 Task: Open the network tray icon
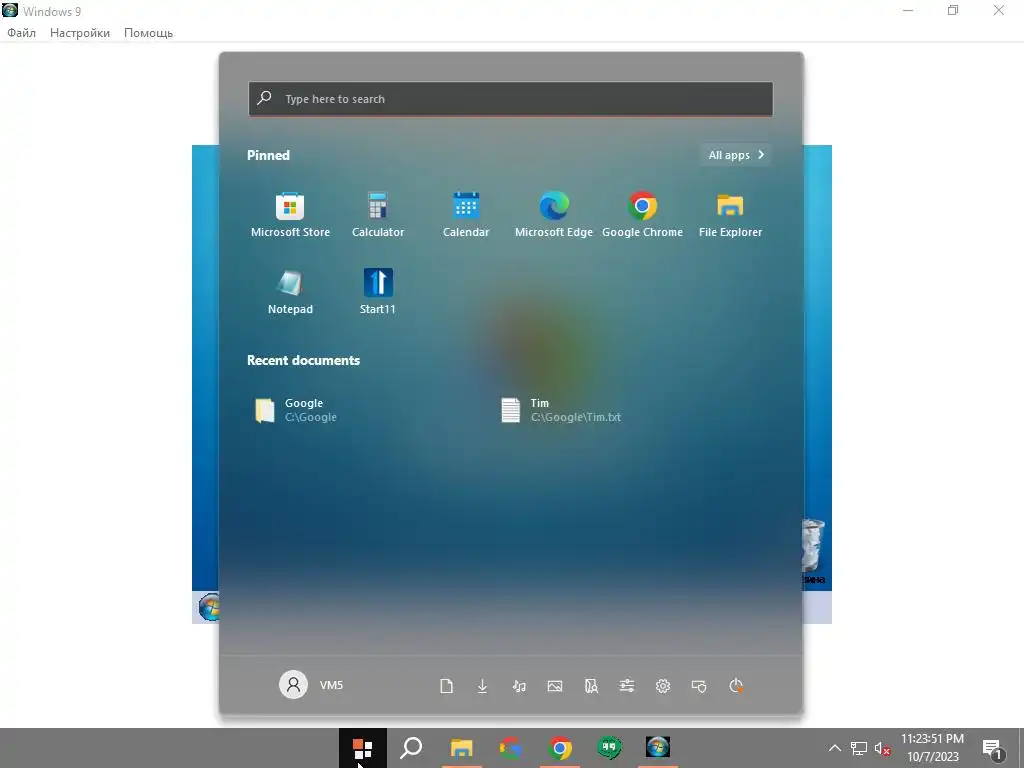pos(859,748)
